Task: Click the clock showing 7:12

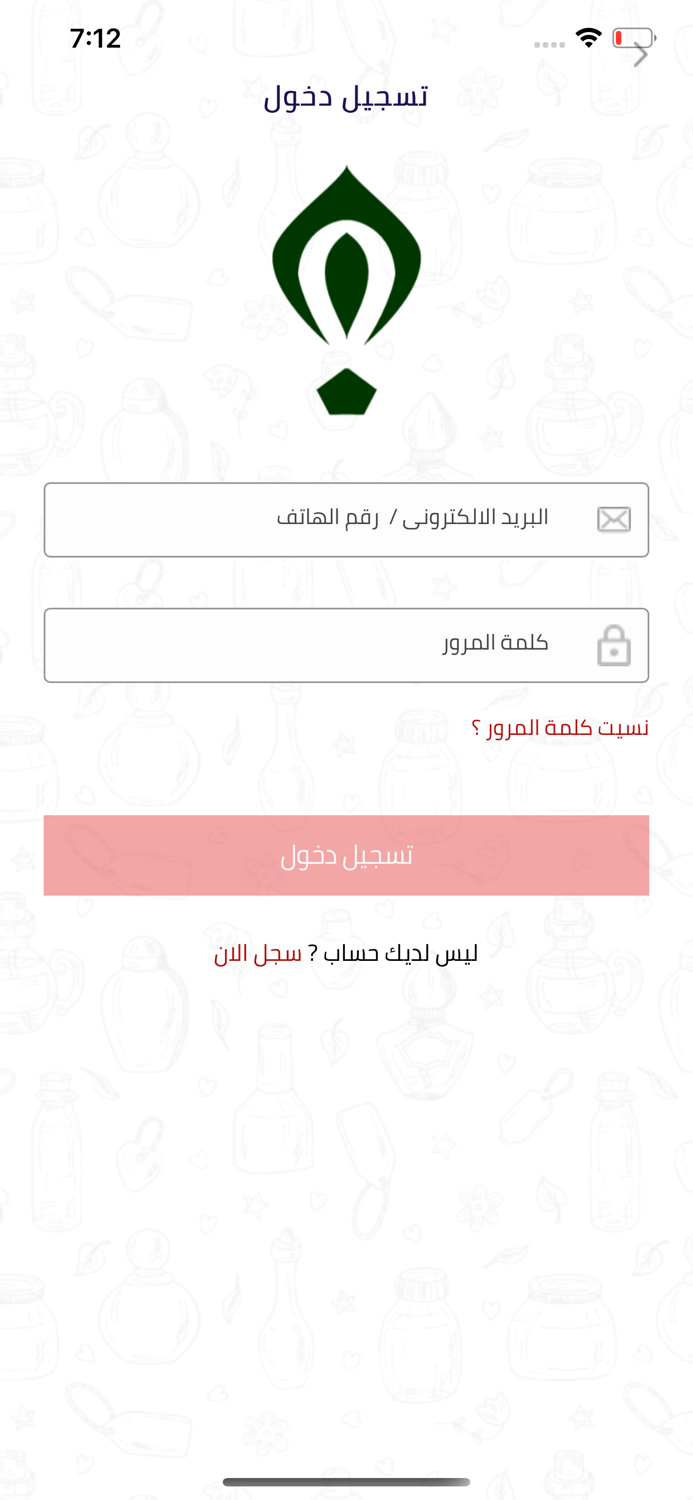Action: 96,38
